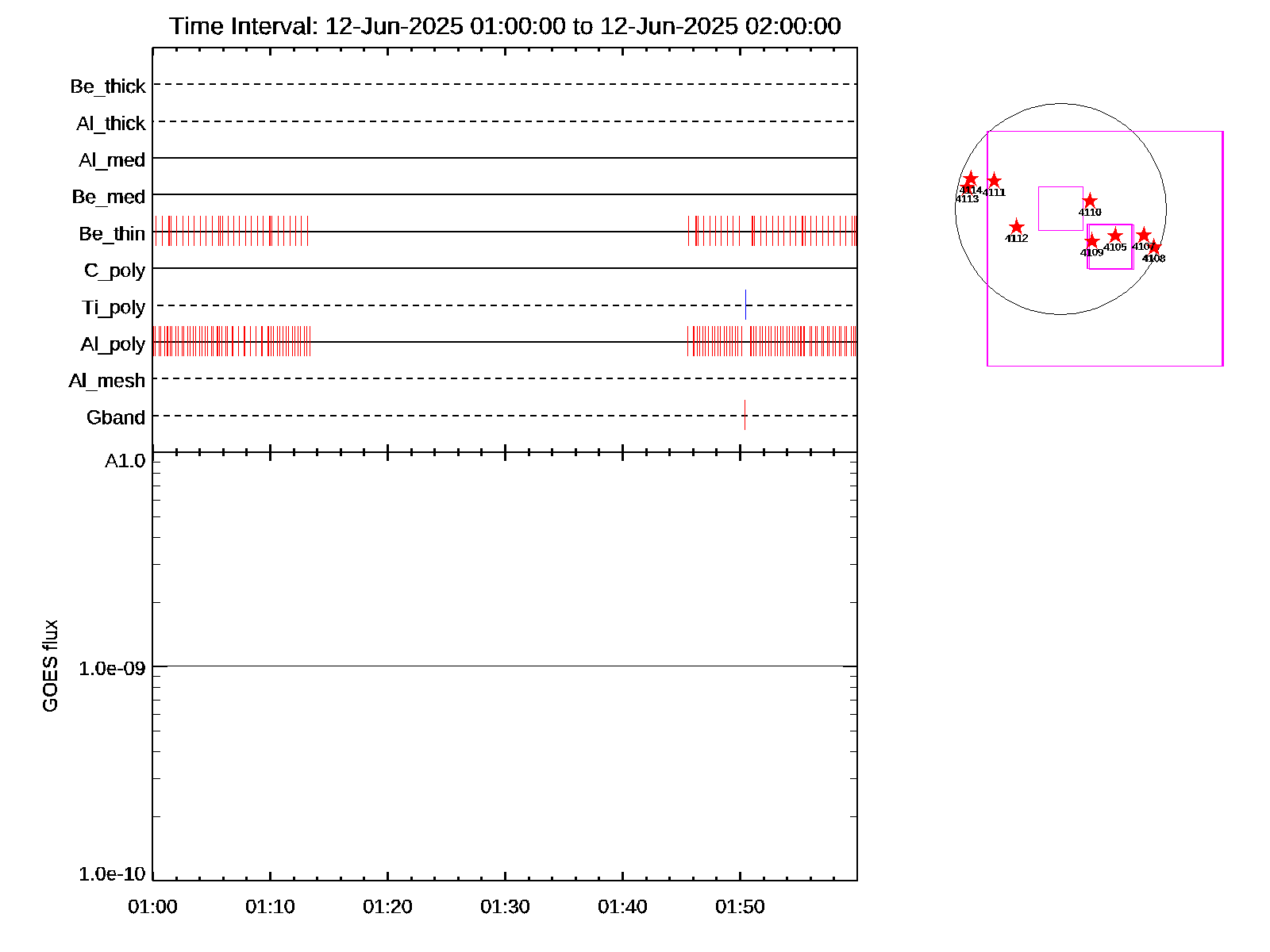Click the Al_poly filter label
Screen dimensions: 1270x952
click(x=113, y=344)
